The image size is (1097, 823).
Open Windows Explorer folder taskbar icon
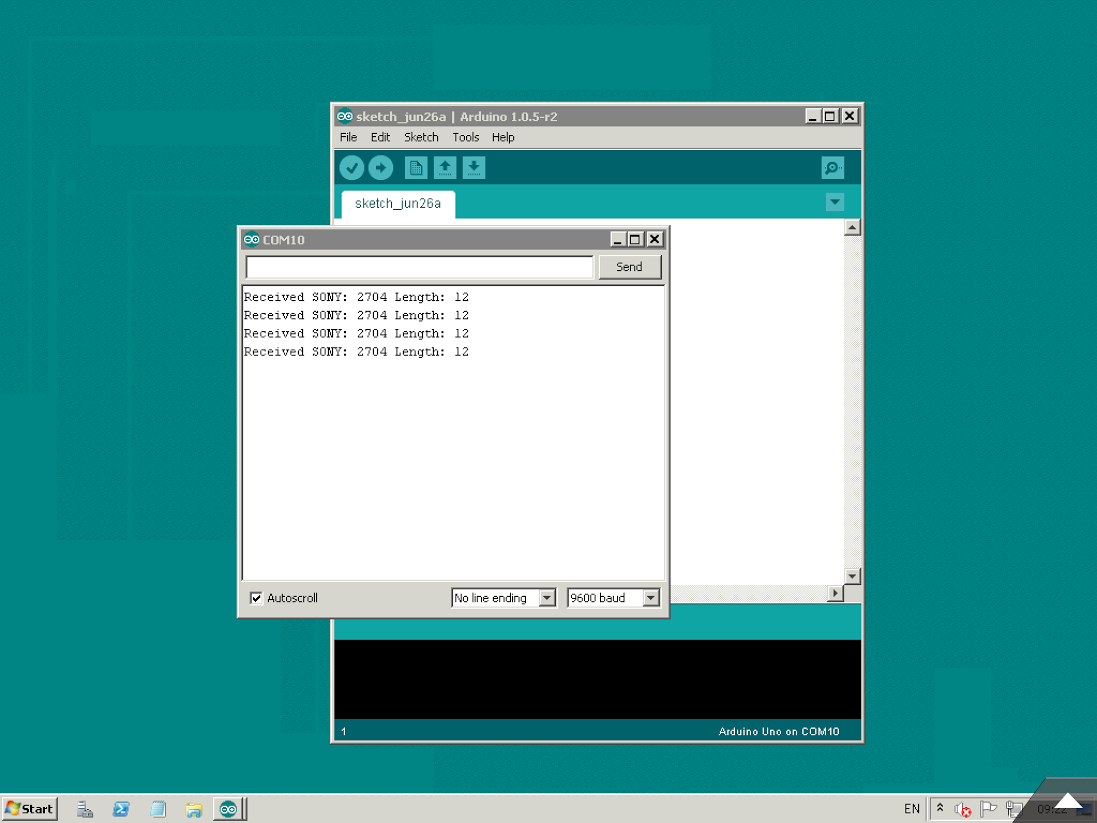pos(194,810)
